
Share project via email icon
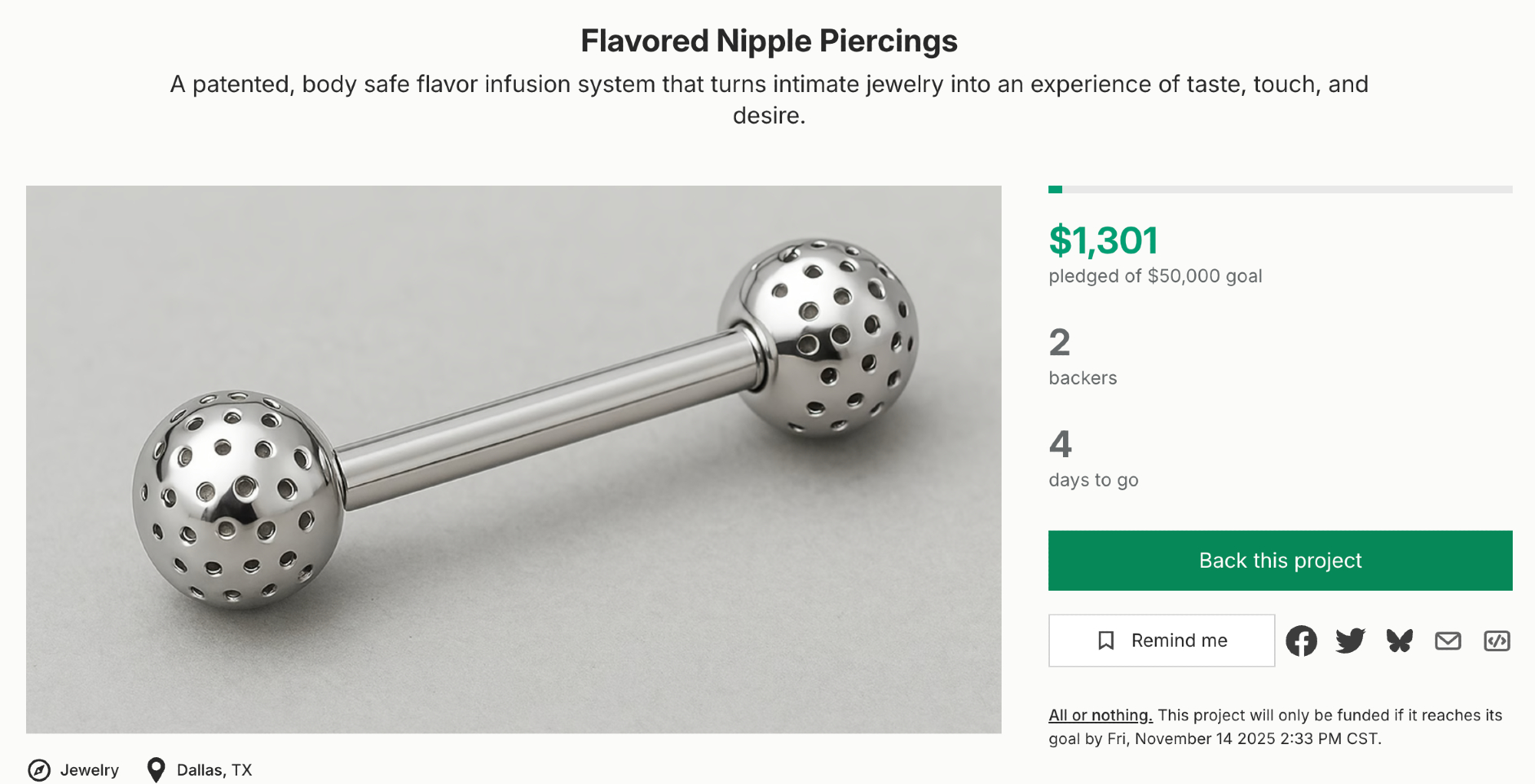[x=1448, y=641]
